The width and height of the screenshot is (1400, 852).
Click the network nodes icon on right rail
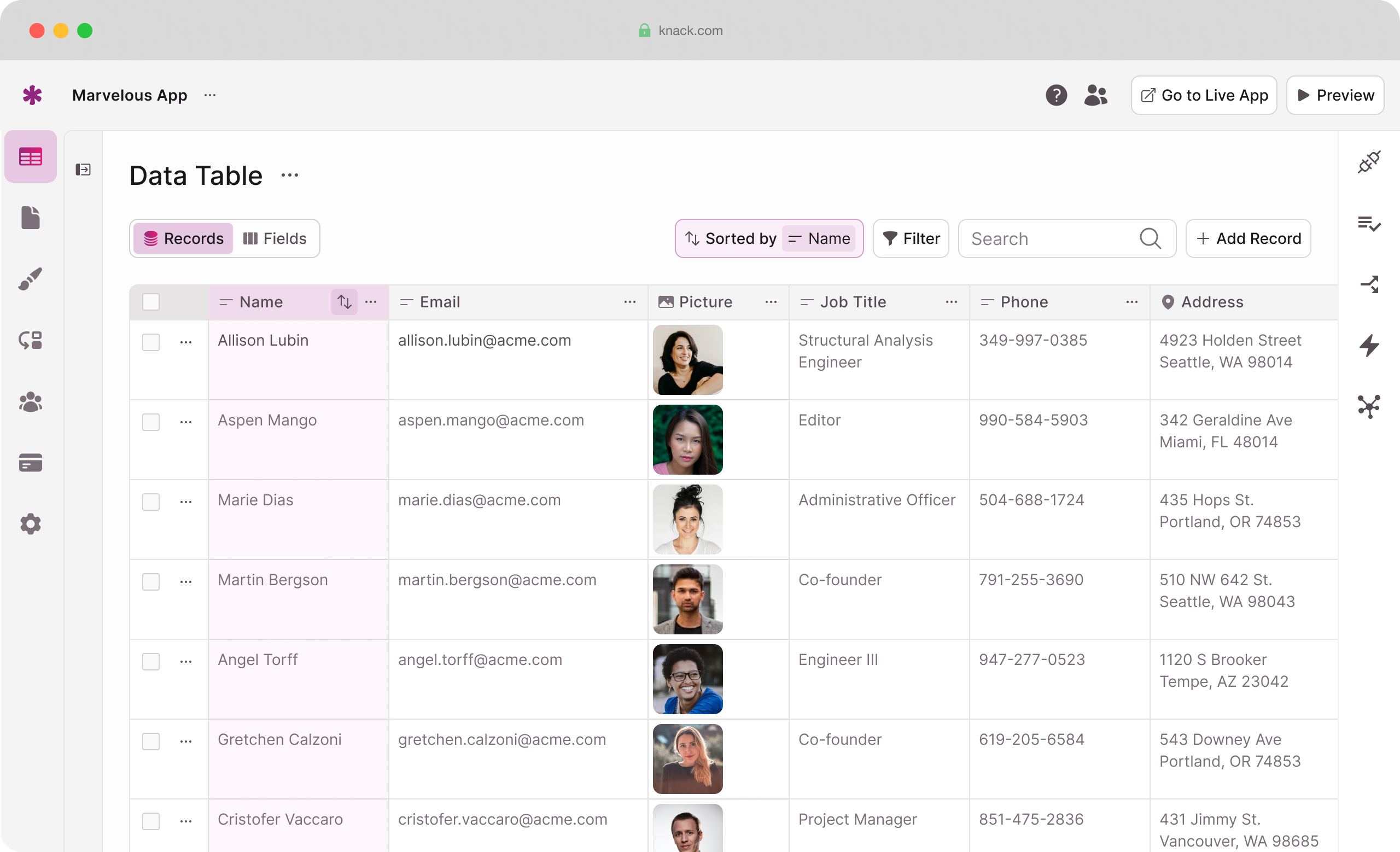(x=1369, y=406)
